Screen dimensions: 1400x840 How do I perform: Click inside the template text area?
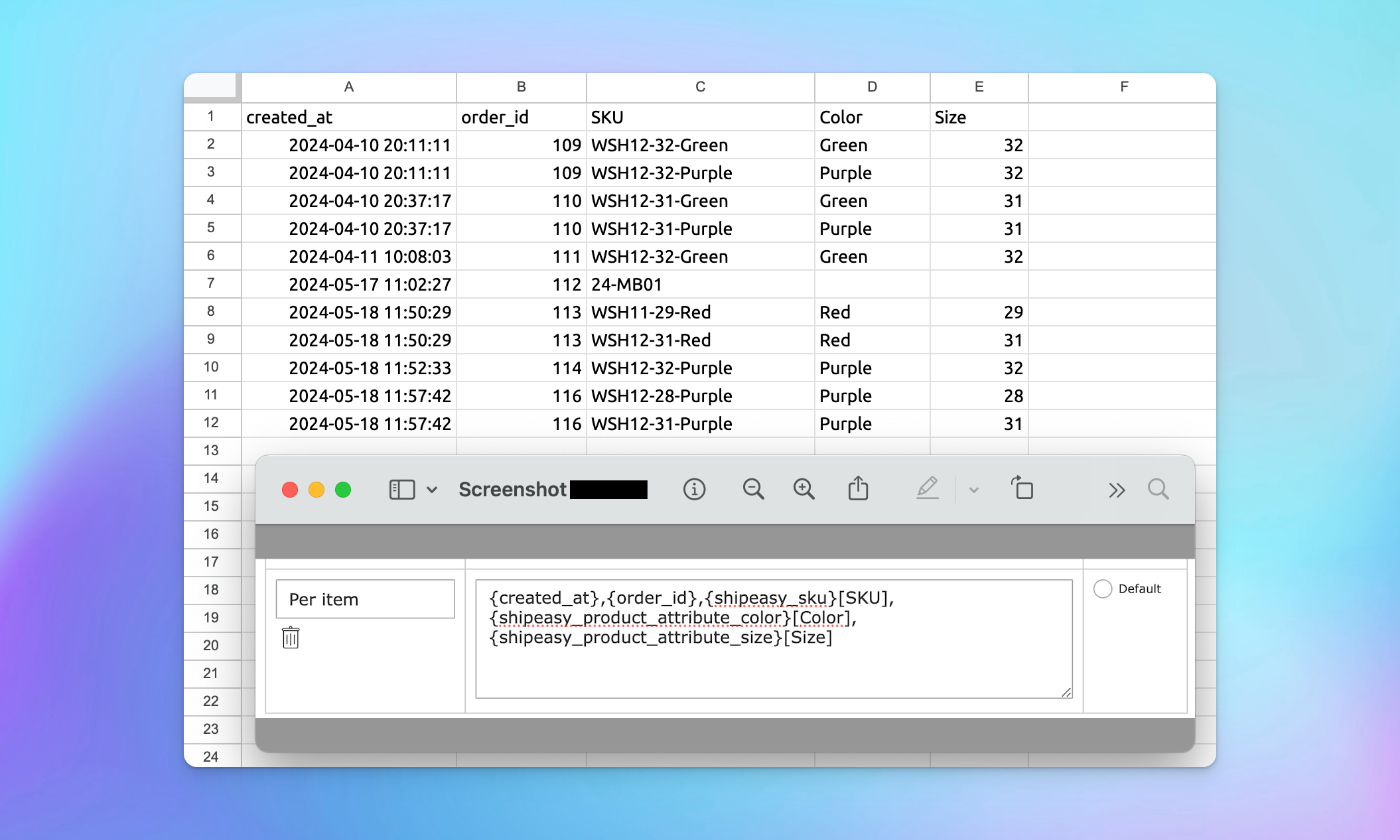774,639
